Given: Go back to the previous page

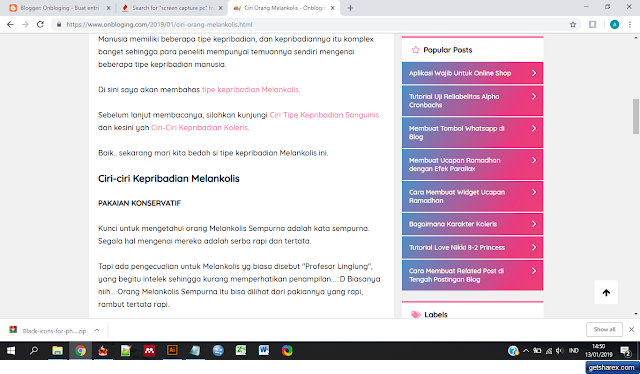Looking at the screenshot, I should [x=10, y=24].
